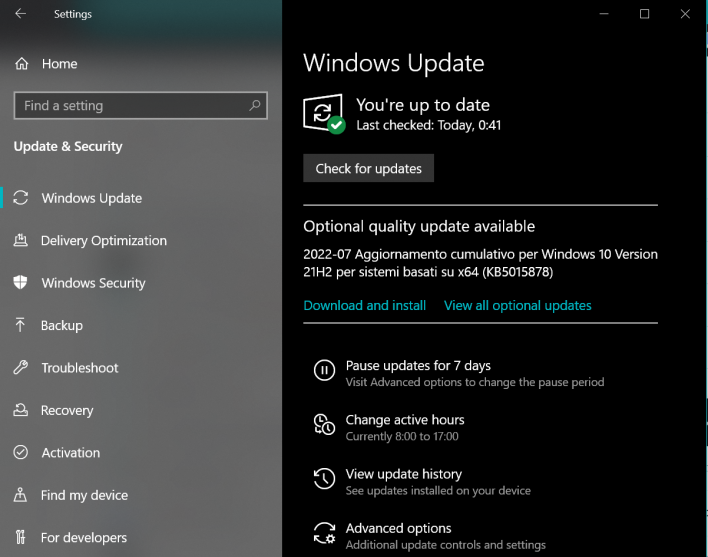Open View all optional updates link
This screenshot has height=557, width=708.
click(517, 306)
